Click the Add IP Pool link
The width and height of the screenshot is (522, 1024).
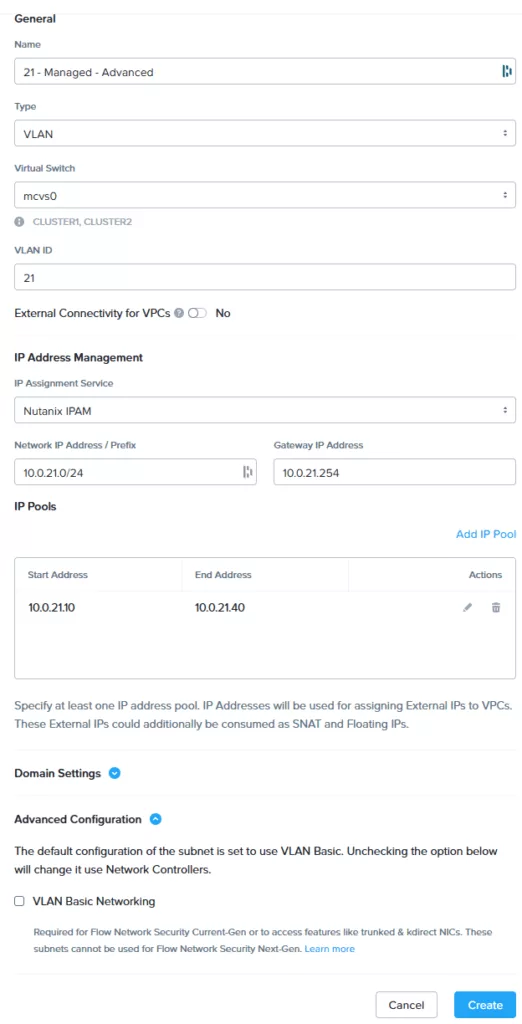point(486,534)
